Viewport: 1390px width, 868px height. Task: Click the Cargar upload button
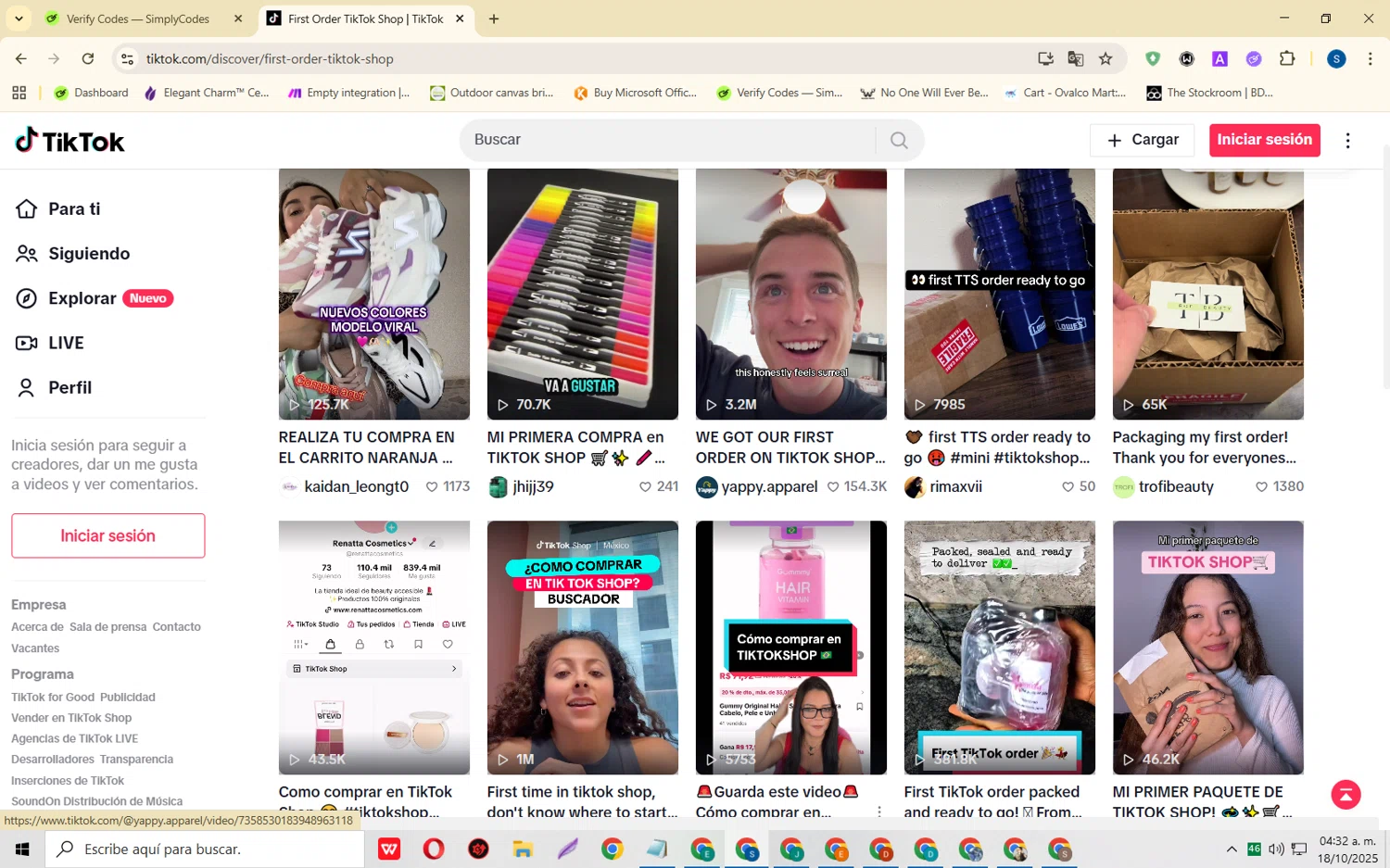tap(1142, 140)
